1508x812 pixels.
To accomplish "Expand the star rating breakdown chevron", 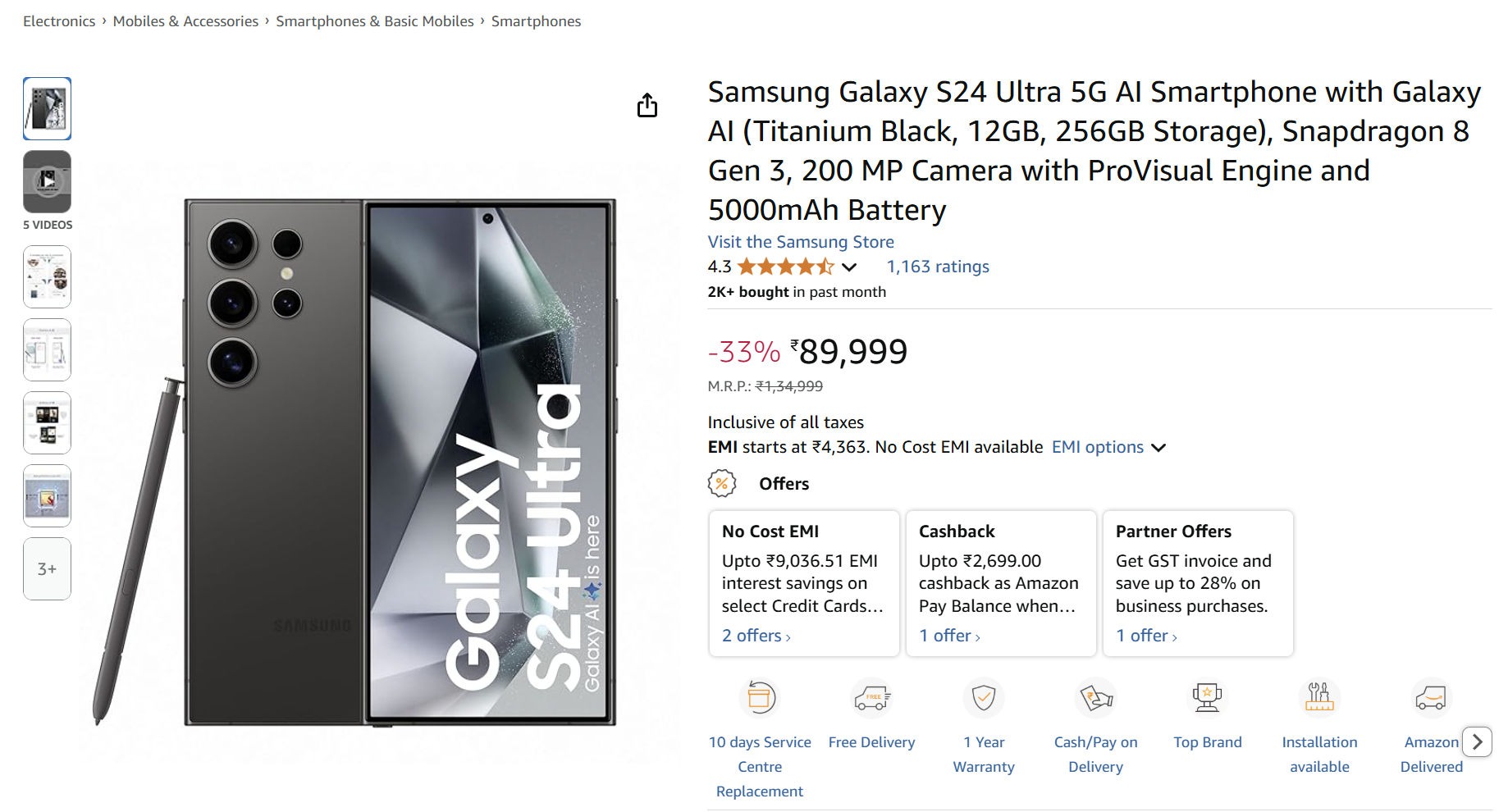I will pos(849,267).
